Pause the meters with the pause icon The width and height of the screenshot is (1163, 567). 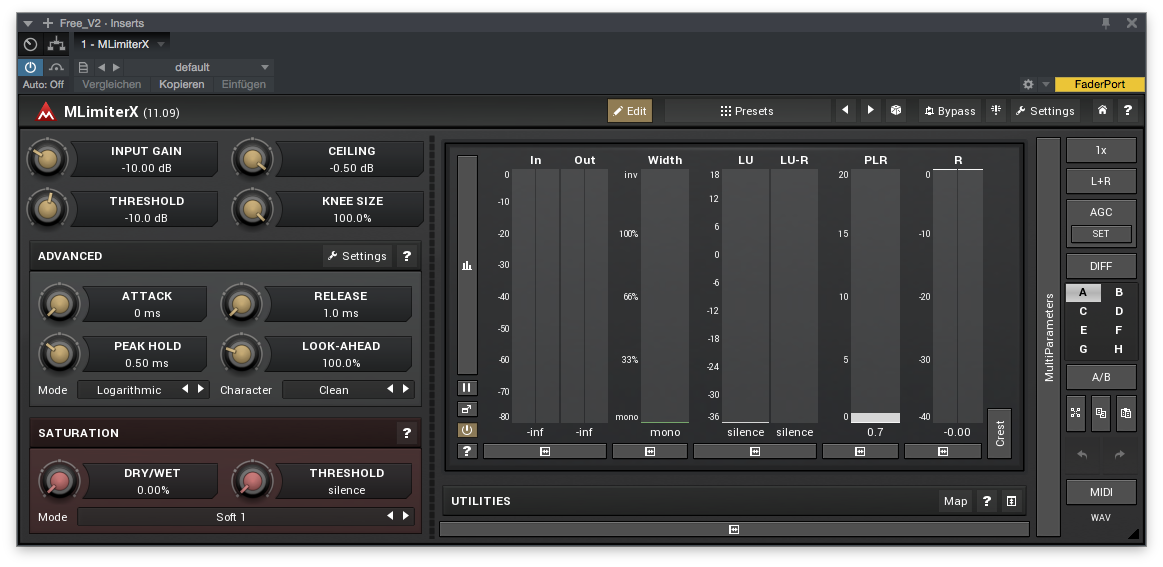point(467,387)
